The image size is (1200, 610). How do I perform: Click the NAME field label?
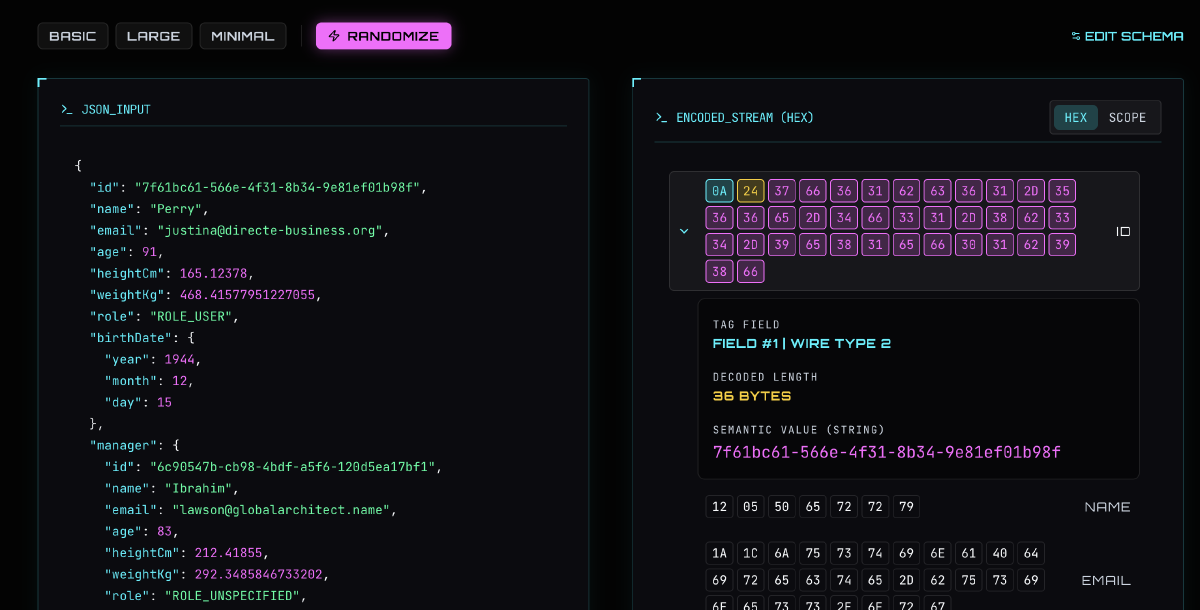pyautogui.click(x=1107, y=507)
